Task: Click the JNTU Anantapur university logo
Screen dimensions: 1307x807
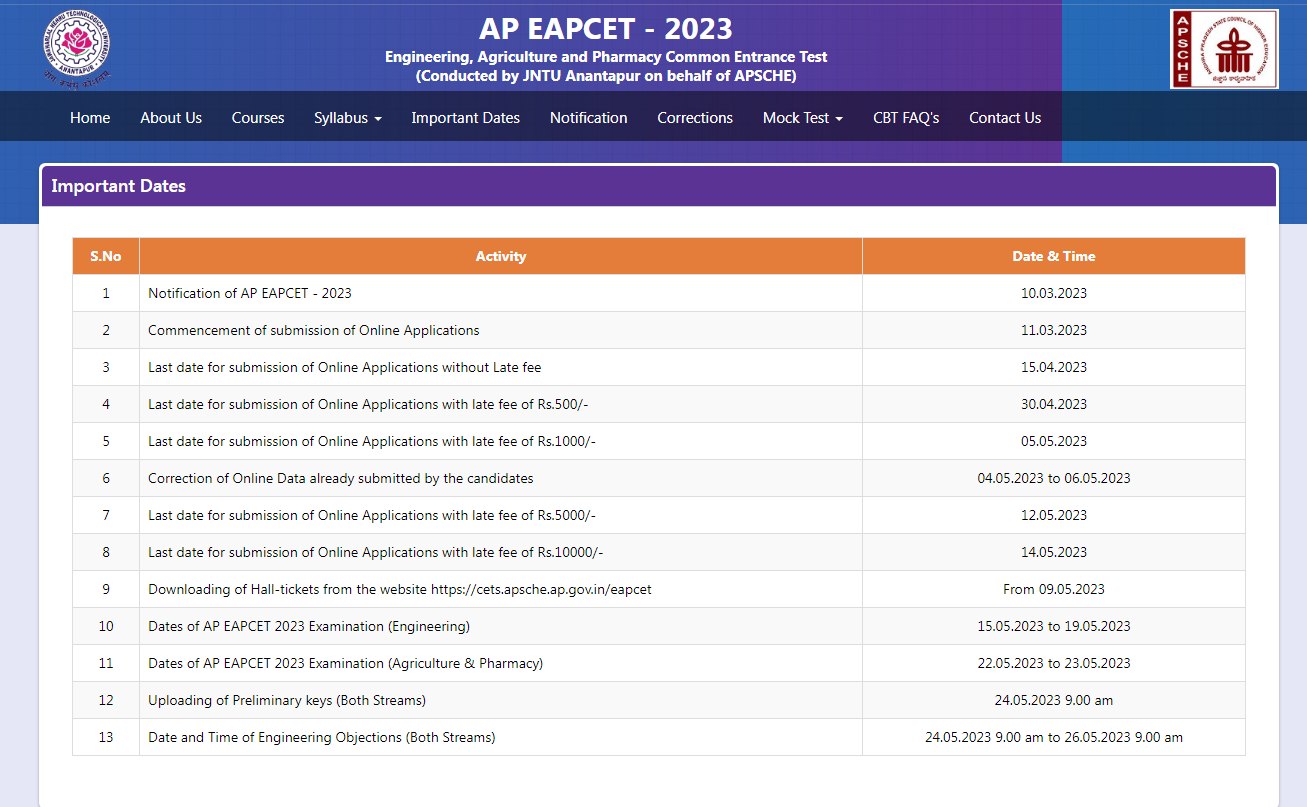Action: pos(76,48)
